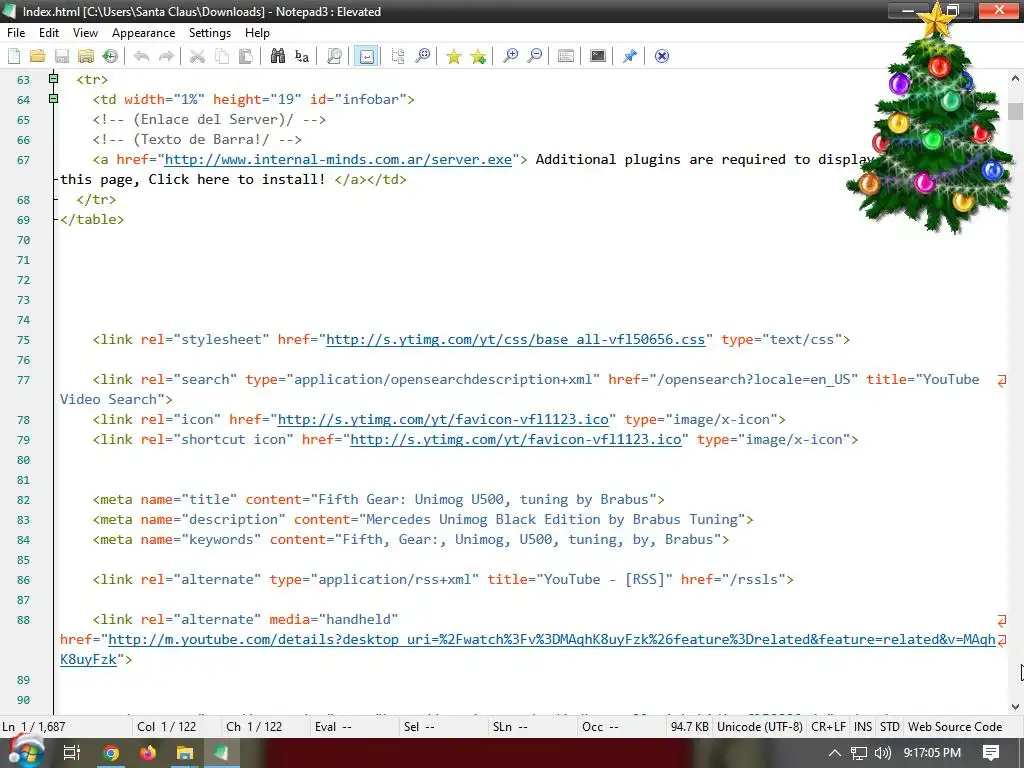
Task: Click the base_all-vfl50656.css stylesheet URL
Action: click(515, 340)
